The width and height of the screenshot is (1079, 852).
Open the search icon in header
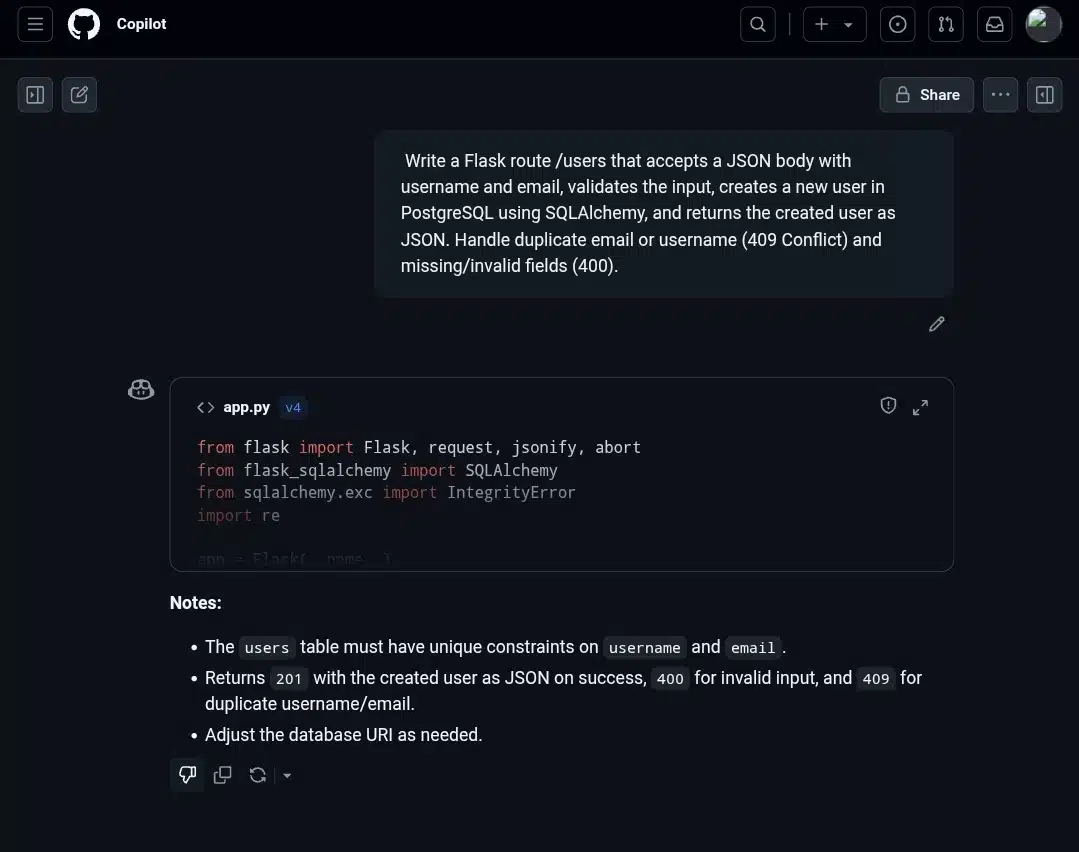[x=758, y=24]
